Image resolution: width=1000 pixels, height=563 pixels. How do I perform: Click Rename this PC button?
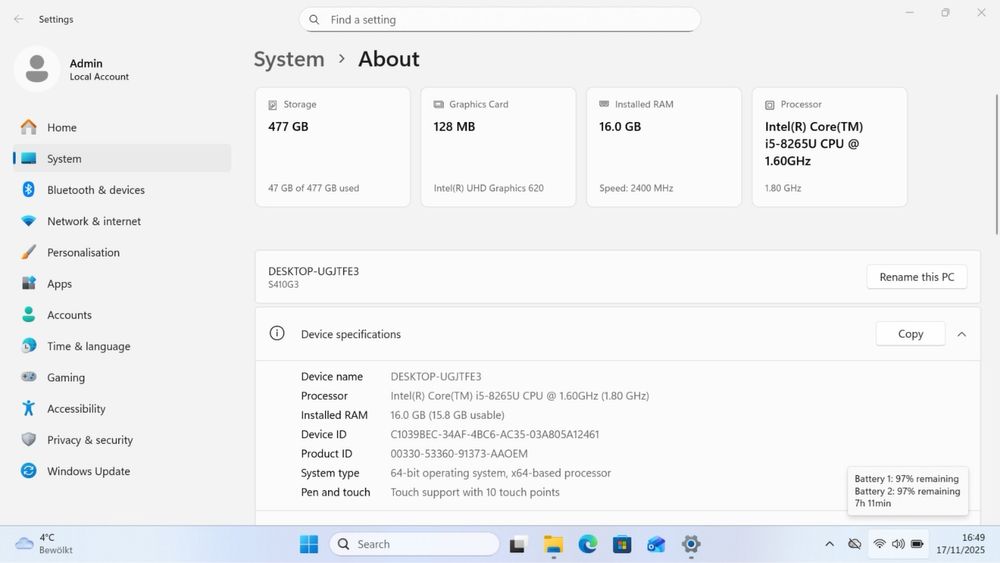[x=916, y=277]
